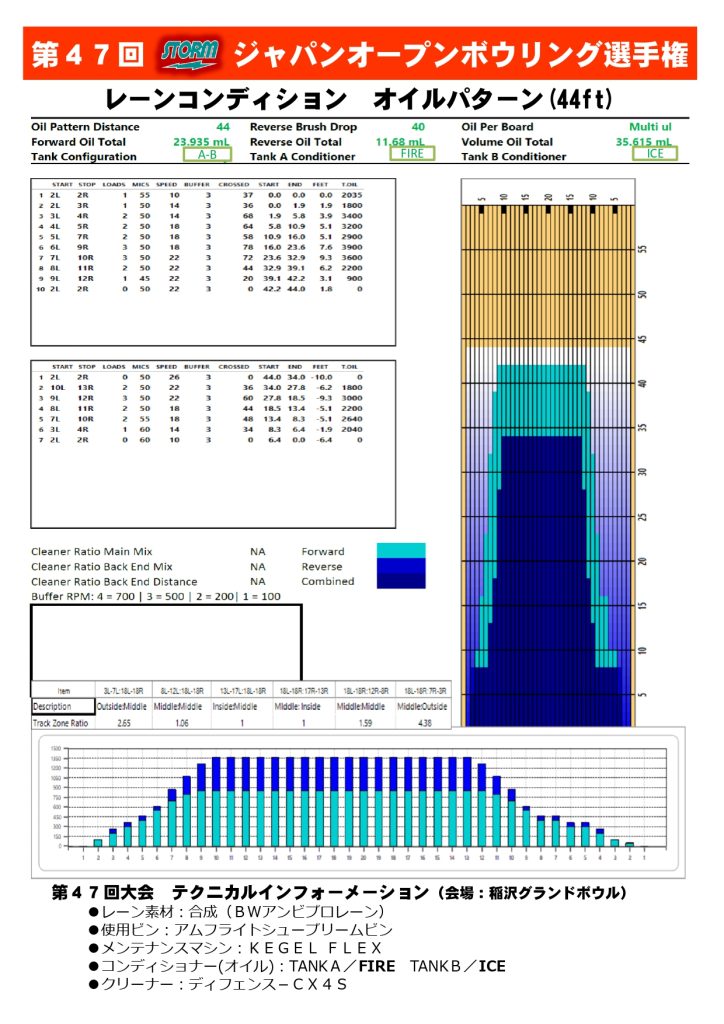
Task: Click the STORM logo in the banner
Action: (190, 54)
